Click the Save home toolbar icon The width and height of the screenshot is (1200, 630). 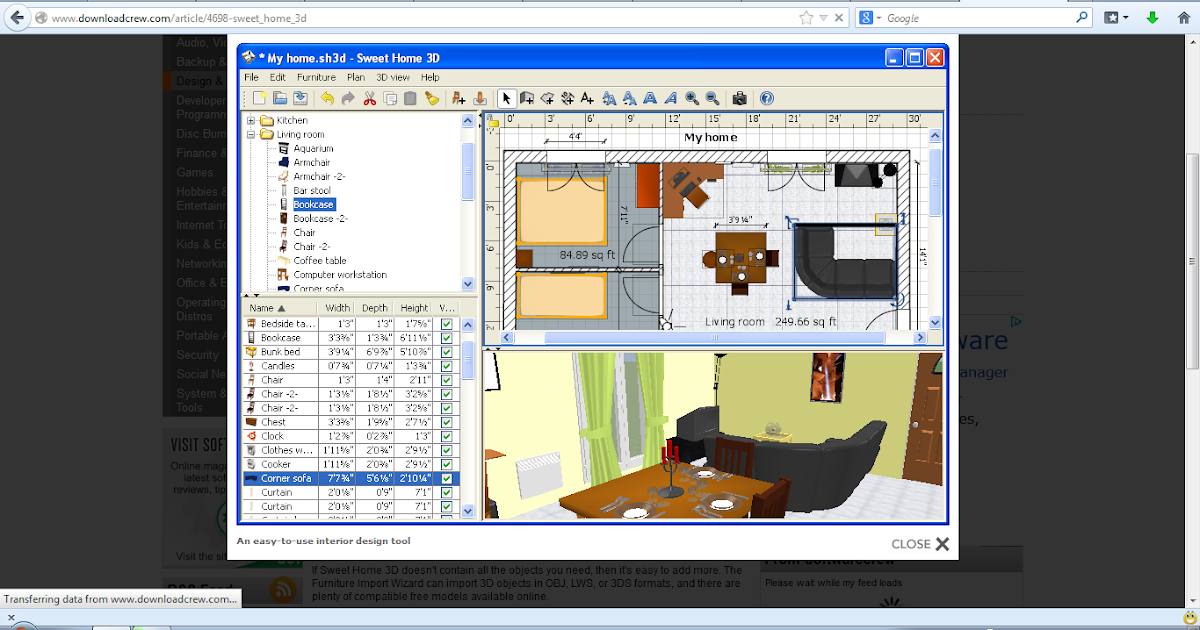[x=300, y=98]
